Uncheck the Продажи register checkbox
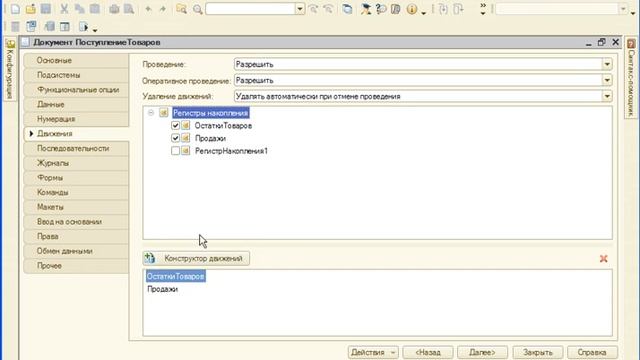The width and height of the screenshot is (640, 360). [x=176, y=138]
